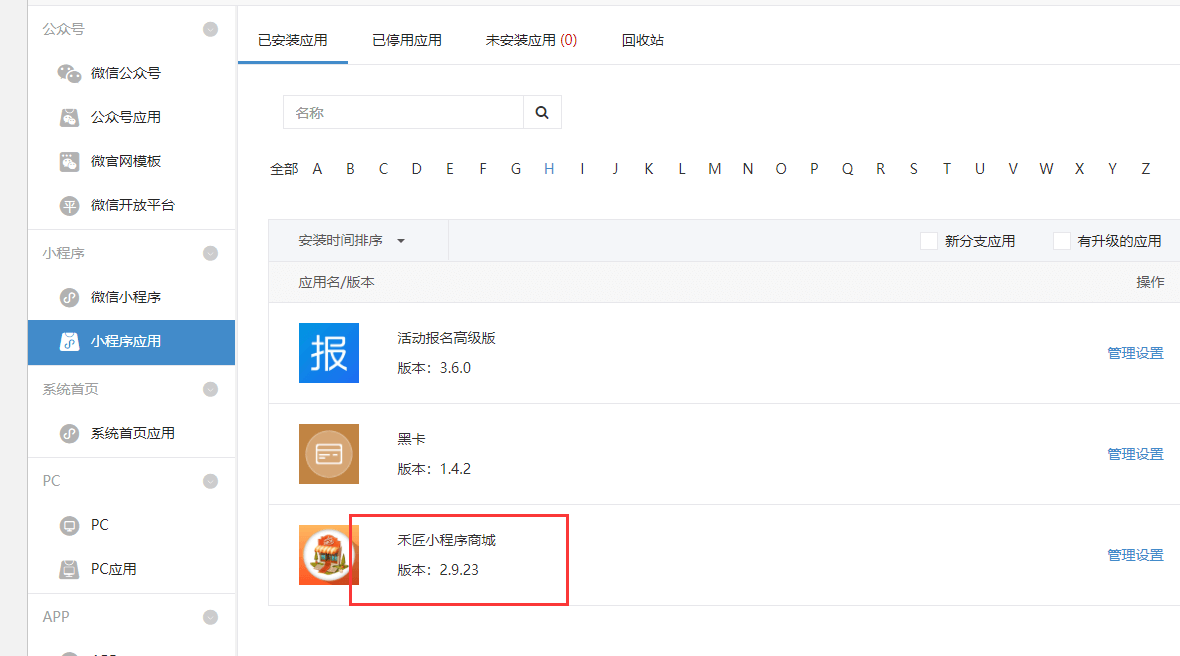Filter apps by letter H
1180x656 pixels.
[548, 169]
